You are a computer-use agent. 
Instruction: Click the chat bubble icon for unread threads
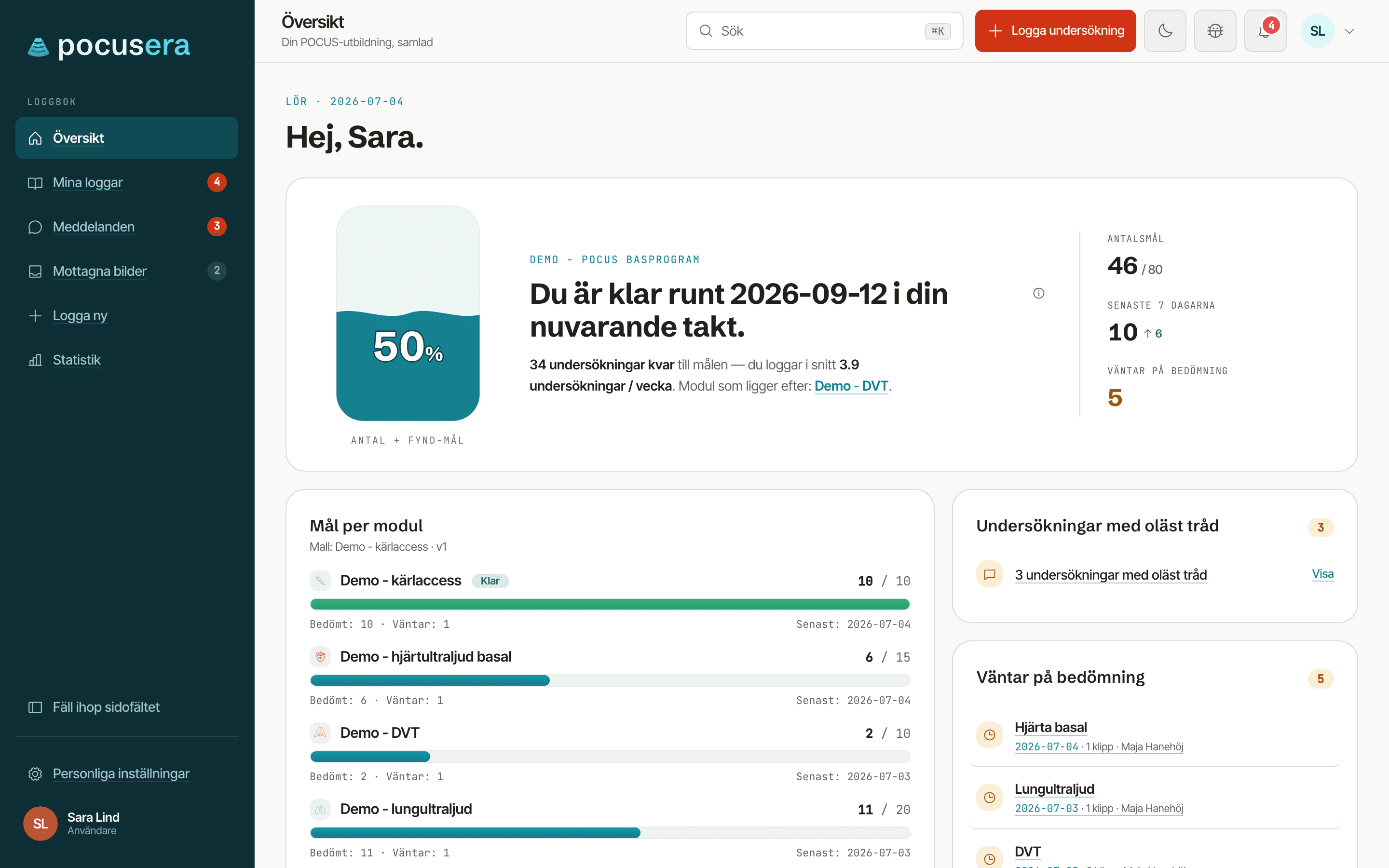(990, 574)
